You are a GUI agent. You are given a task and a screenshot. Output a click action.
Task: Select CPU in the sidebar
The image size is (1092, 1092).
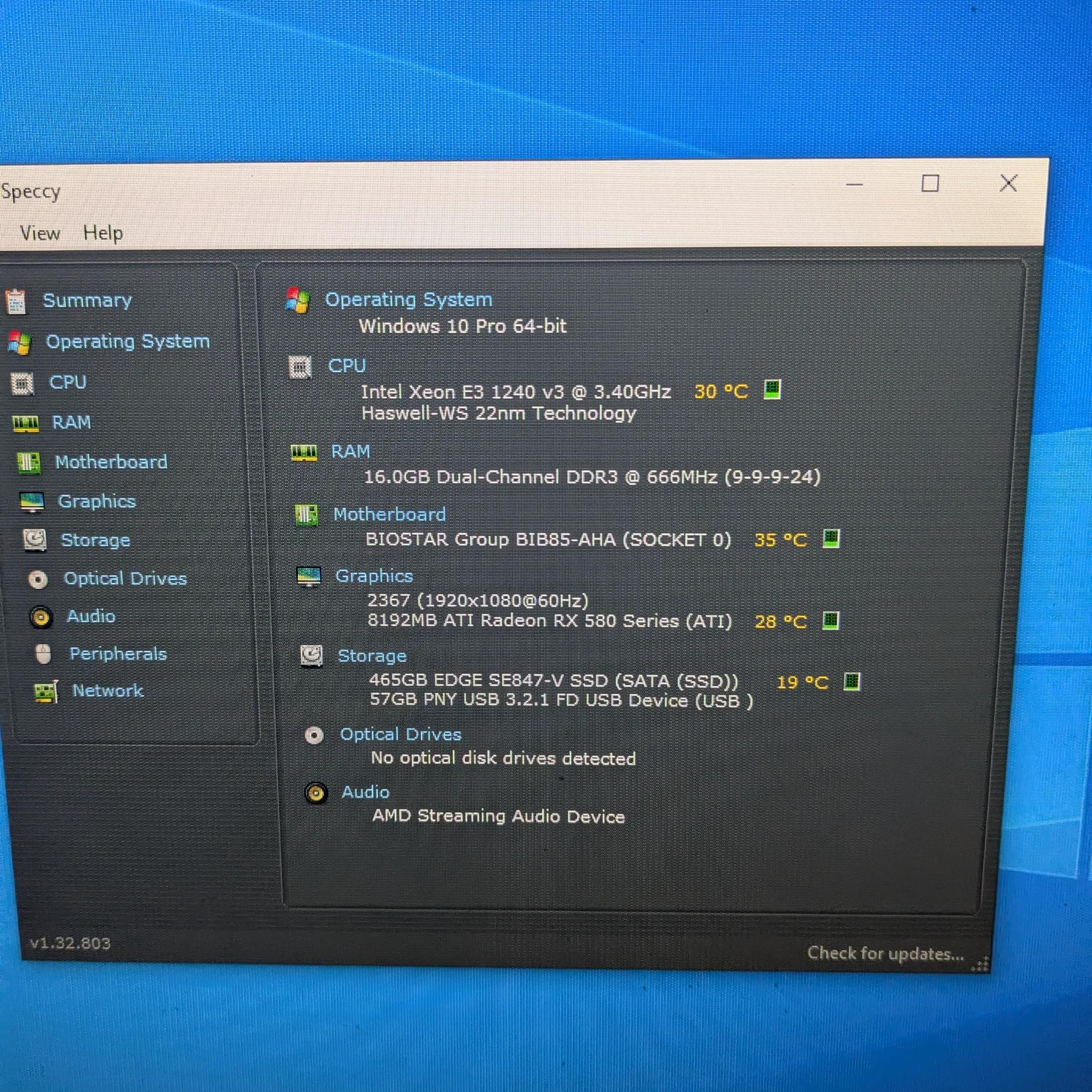coord(68,383)
